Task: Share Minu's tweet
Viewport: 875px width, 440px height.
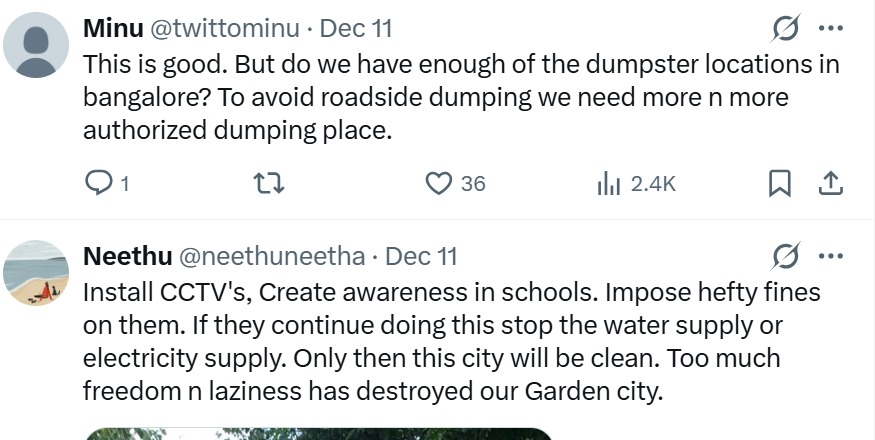Action: click(831, 183)
